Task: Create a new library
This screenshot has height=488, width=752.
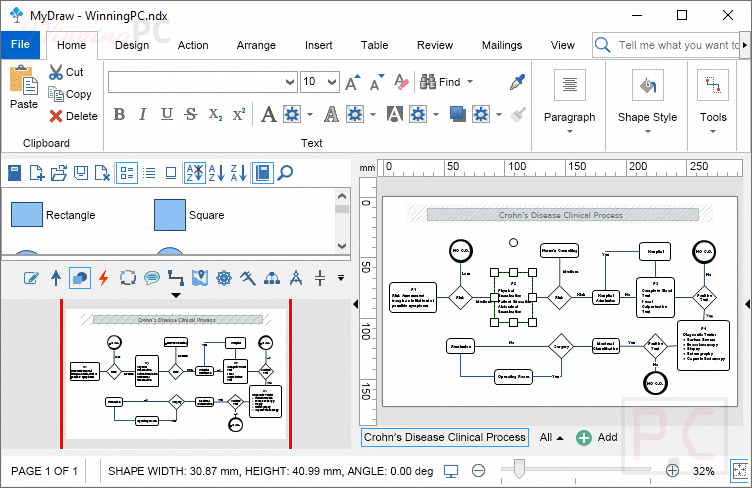Action: point(37,173)
